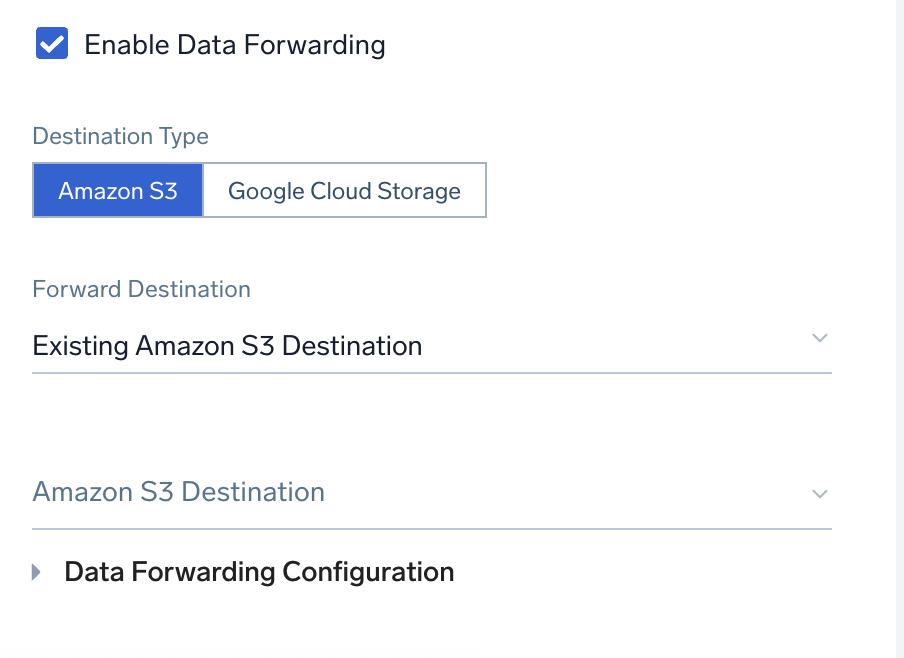
Task: Open the Forward Destination dropdown
Action: [430, 345]
